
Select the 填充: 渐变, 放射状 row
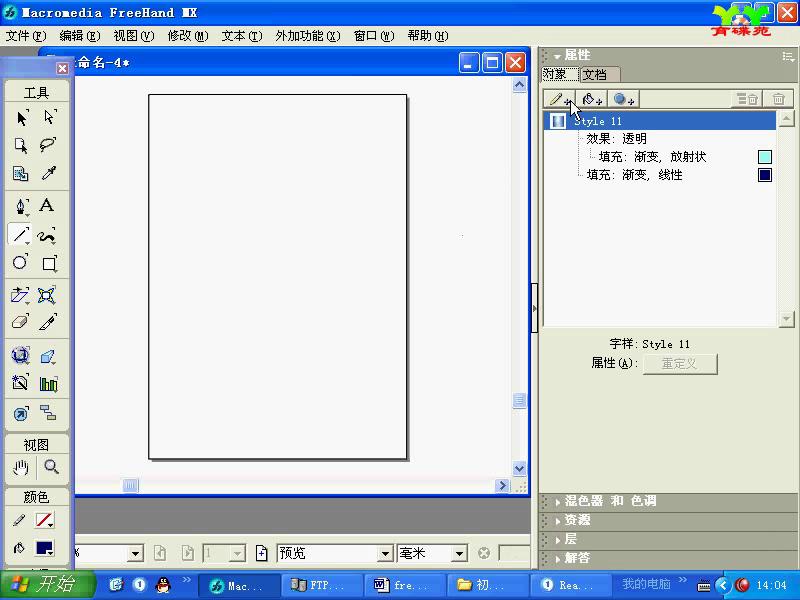click(x=661, y=157)
